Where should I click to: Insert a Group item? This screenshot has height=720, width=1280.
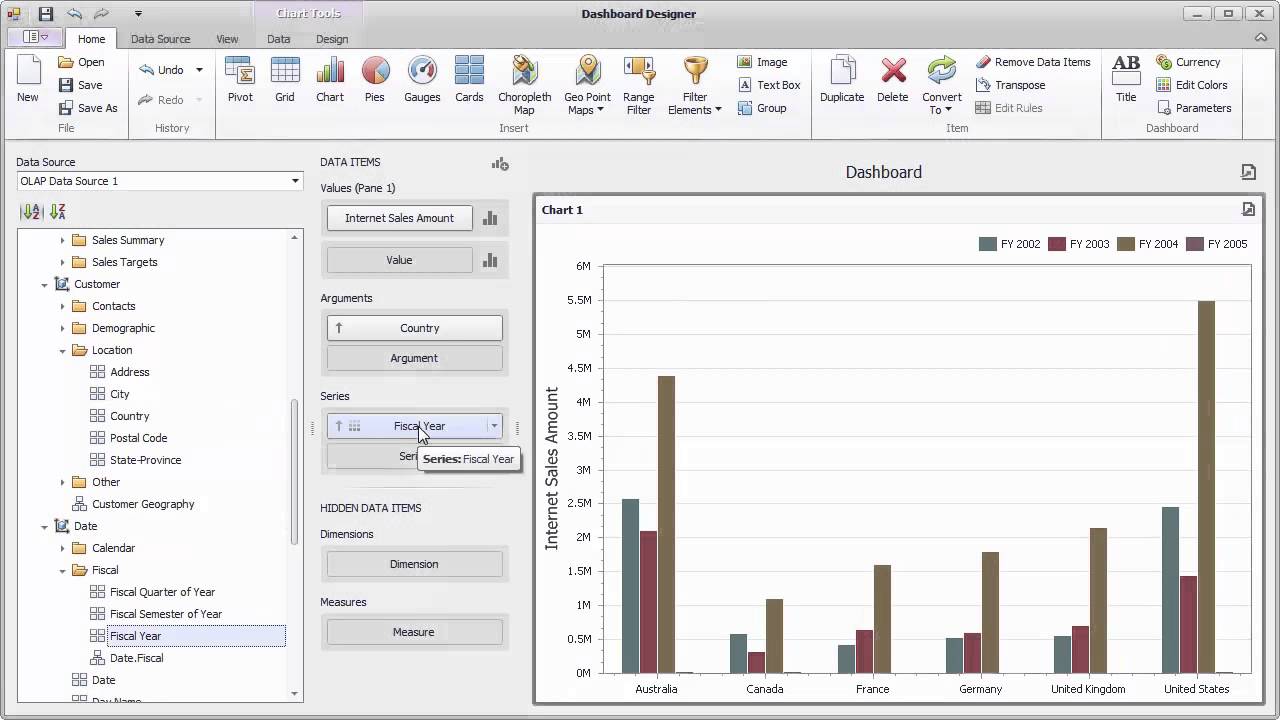coord(762,108)
